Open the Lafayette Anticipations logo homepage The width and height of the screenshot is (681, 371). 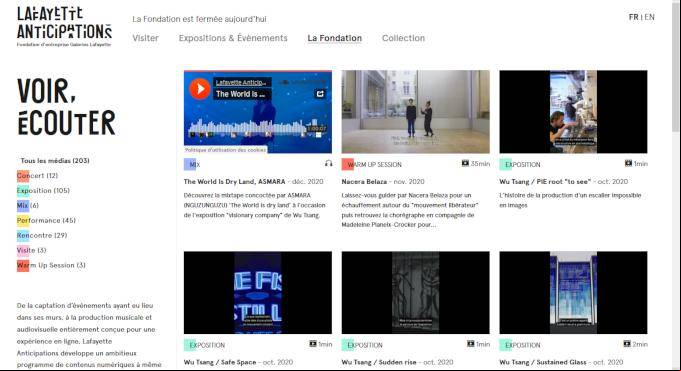point(64,26)
